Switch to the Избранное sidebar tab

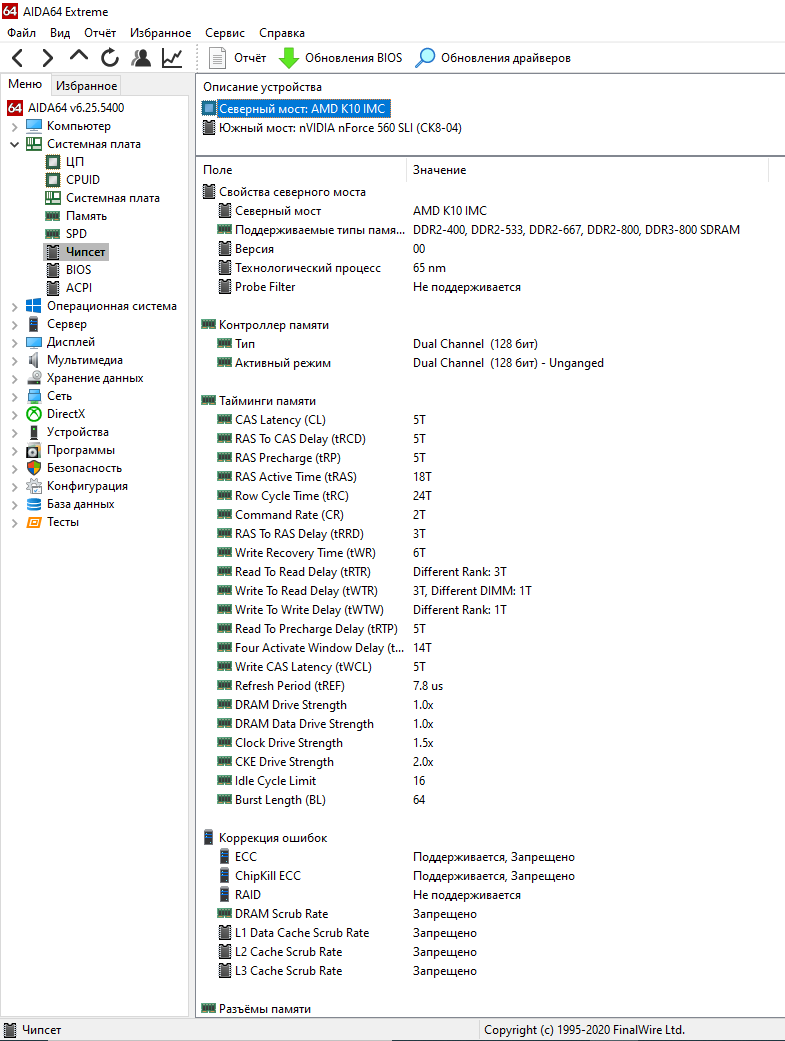click(x=86, y=86)
